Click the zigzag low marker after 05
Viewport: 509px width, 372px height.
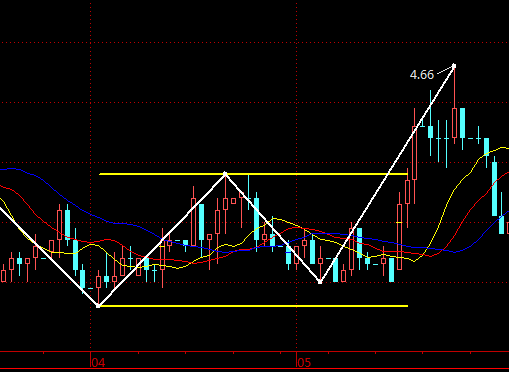320,282
